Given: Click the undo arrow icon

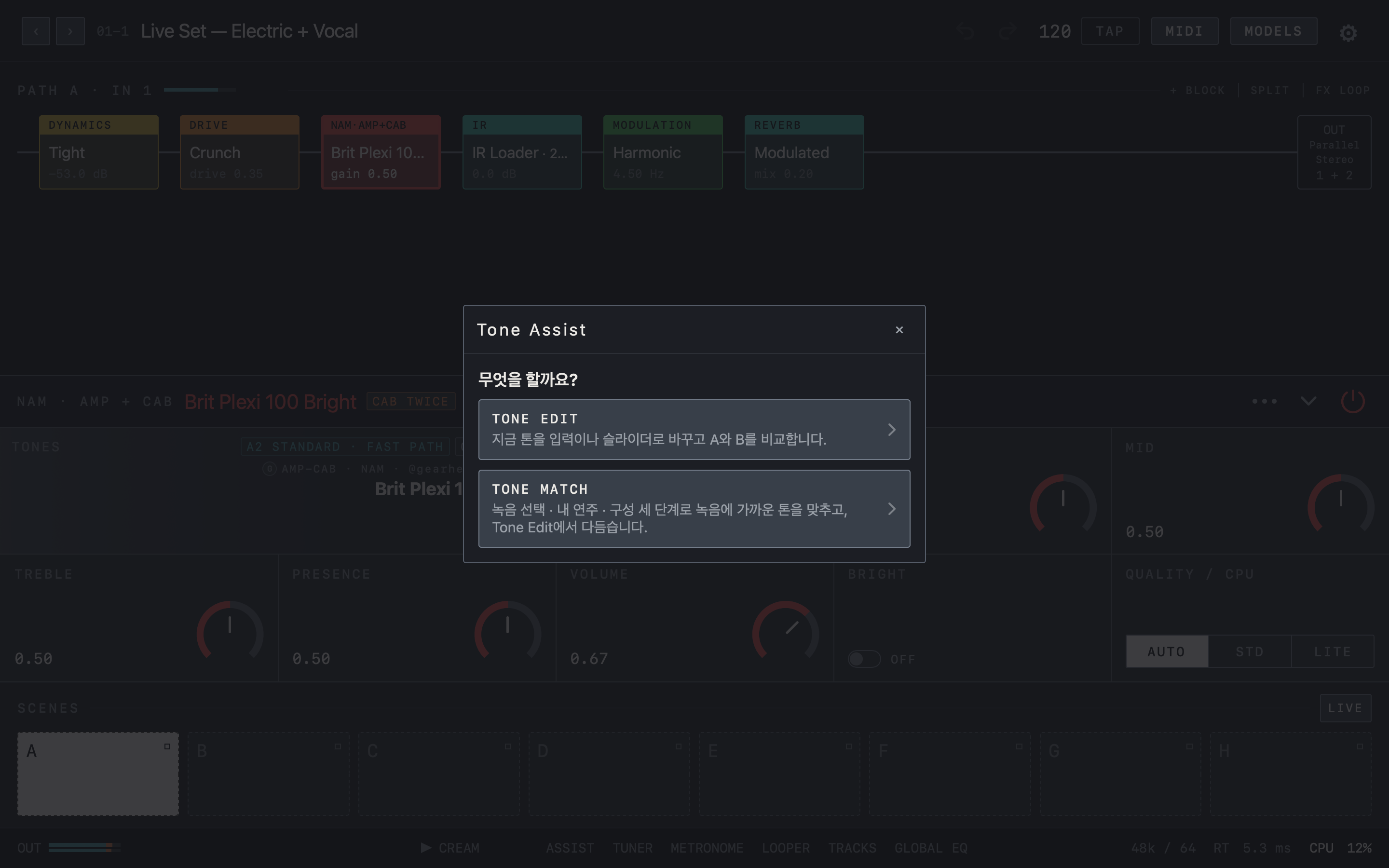Looking at the screenshot, I should (x=966, y=31).
